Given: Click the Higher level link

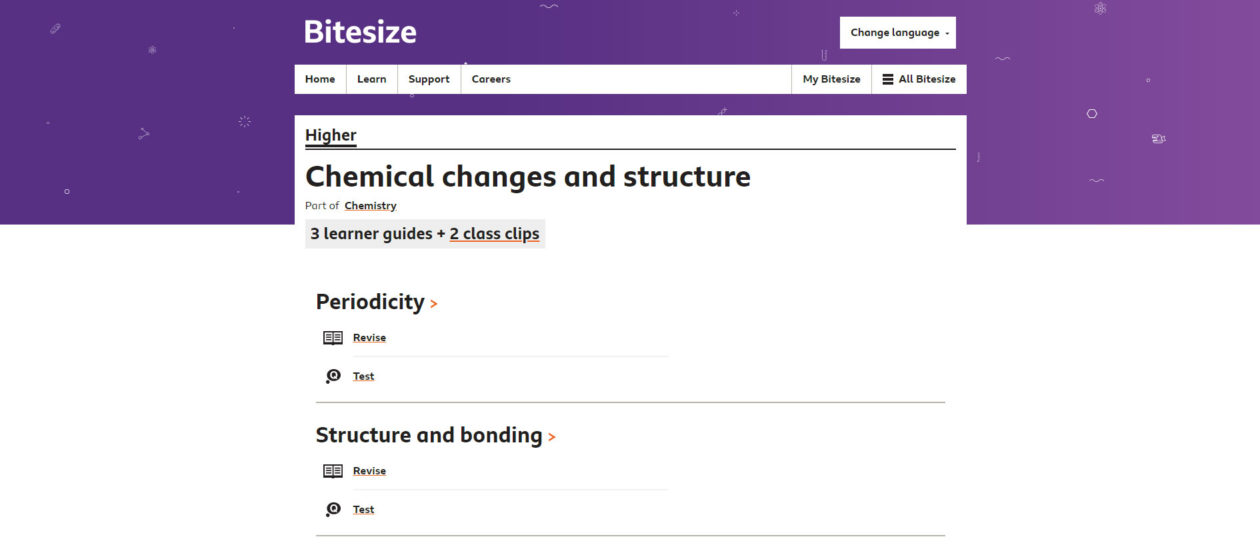Looking at the screenshot, I should [330, 135].
